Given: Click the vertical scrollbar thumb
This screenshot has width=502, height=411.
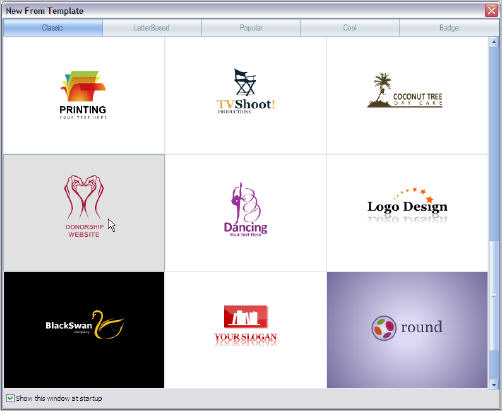Looking at the screenshot, I should 493,295.
